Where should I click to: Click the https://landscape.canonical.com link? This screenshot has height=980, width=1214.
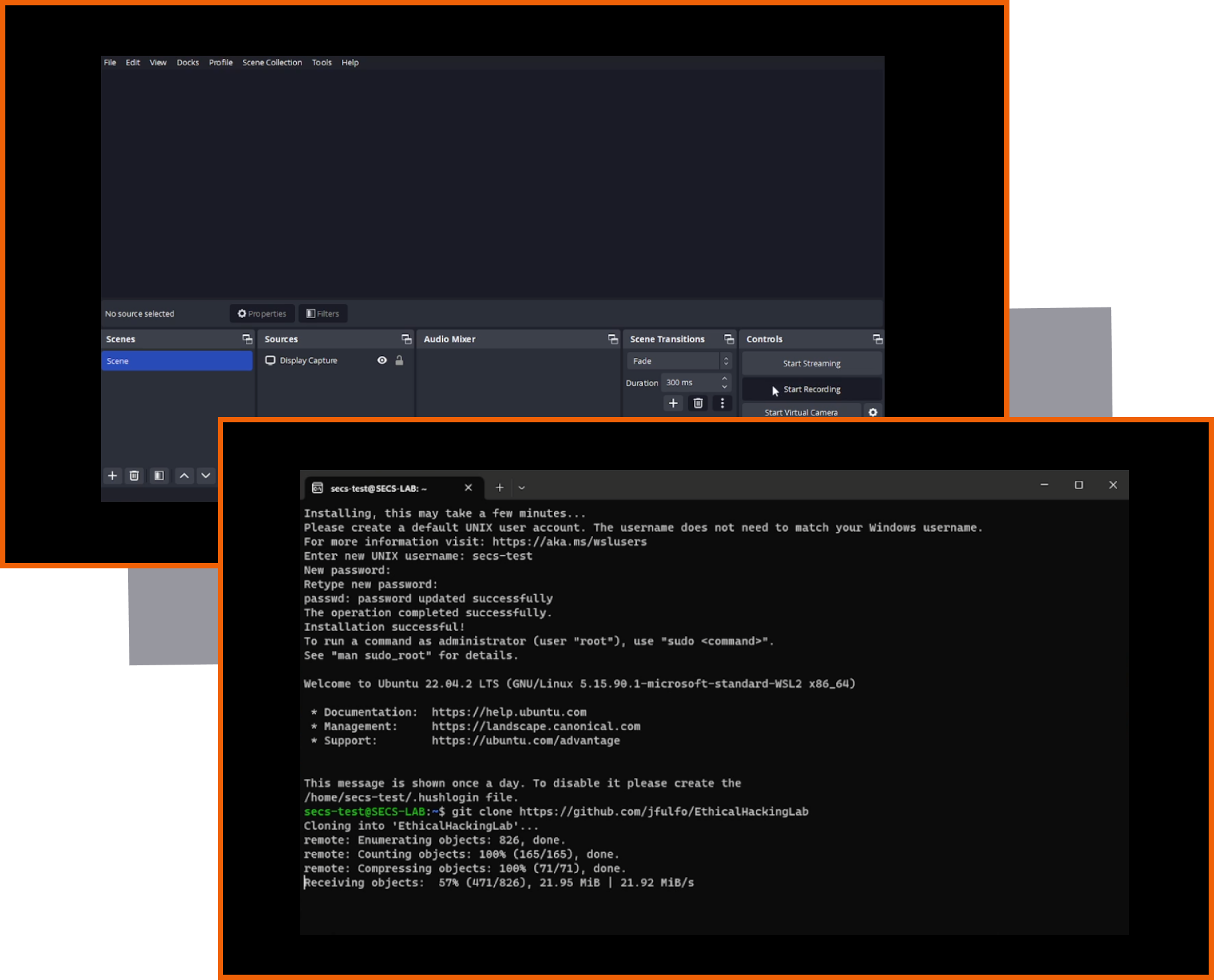point(536,726)
